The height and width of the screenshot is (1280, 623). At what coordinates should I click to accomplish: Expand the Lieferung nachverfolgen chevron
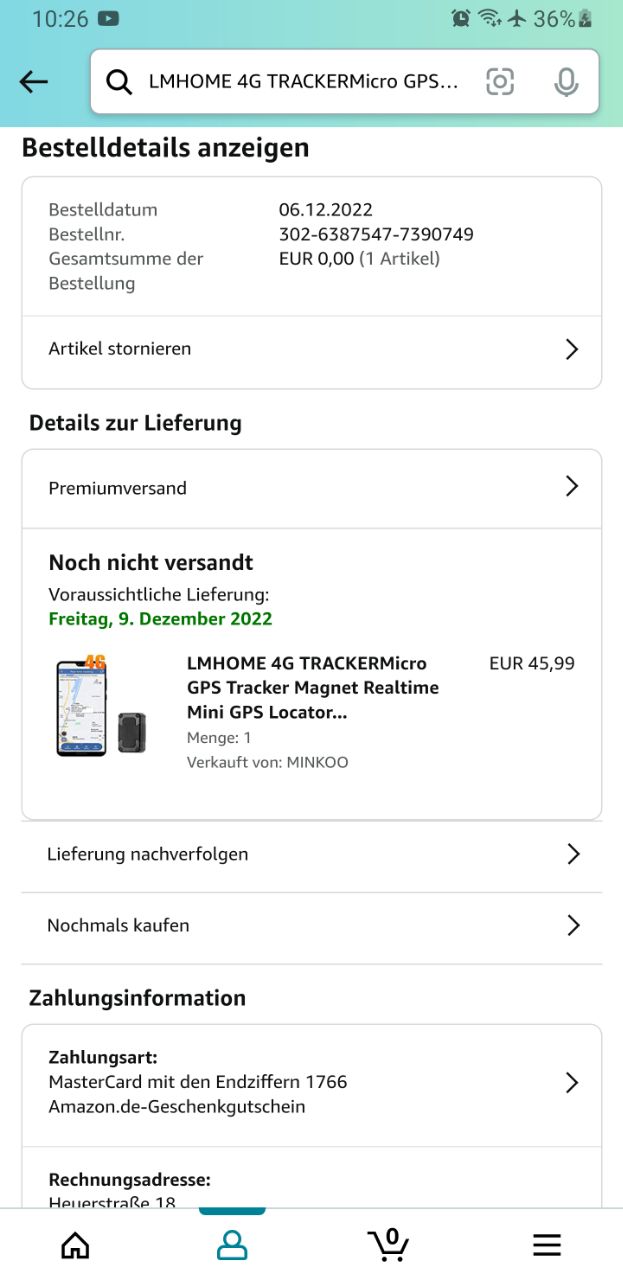click(573, 854)
